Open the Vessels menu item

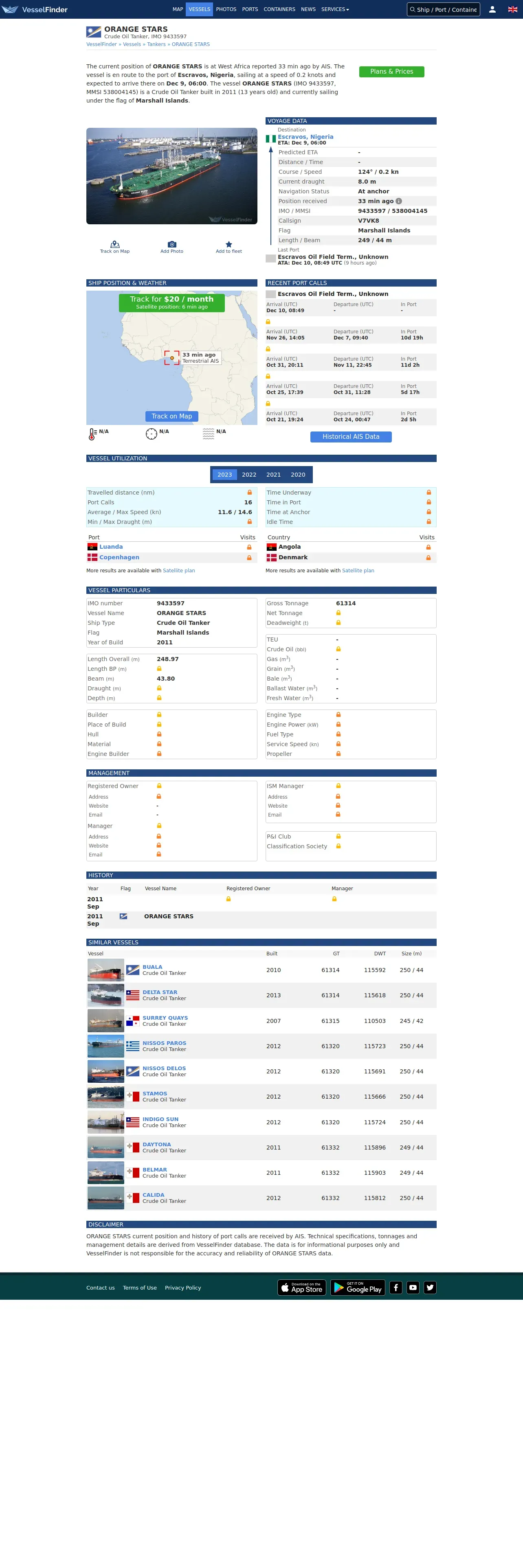[x=199, y=9]
